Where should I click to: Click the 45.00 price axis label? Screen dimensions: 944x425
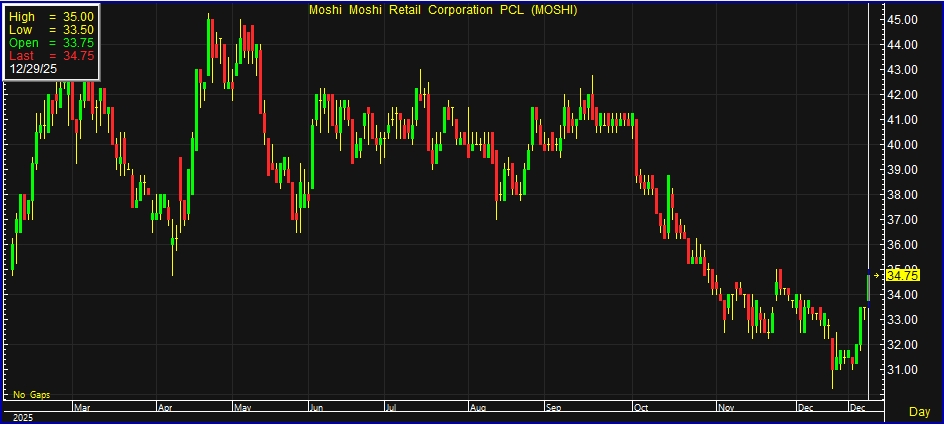pyautogui.click(x=902, y=20)
